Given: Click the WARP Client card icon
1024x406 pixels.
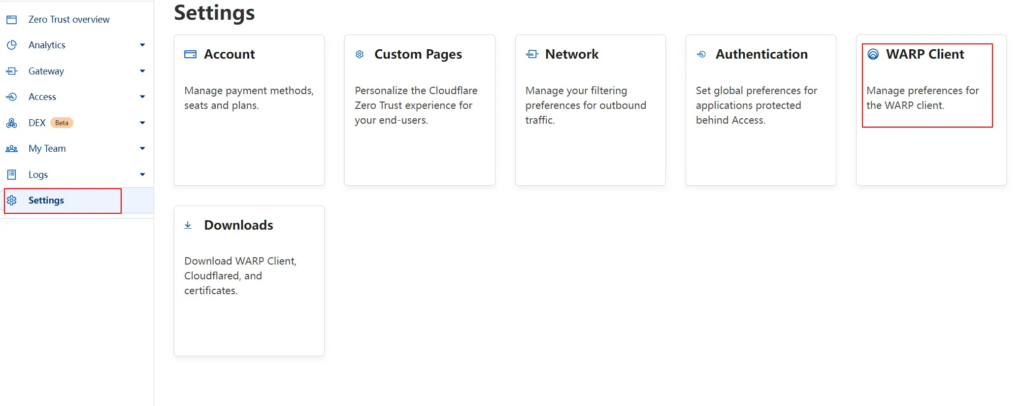Looking at the screenshot, I should pyautogui.click(x=873, y=54).
